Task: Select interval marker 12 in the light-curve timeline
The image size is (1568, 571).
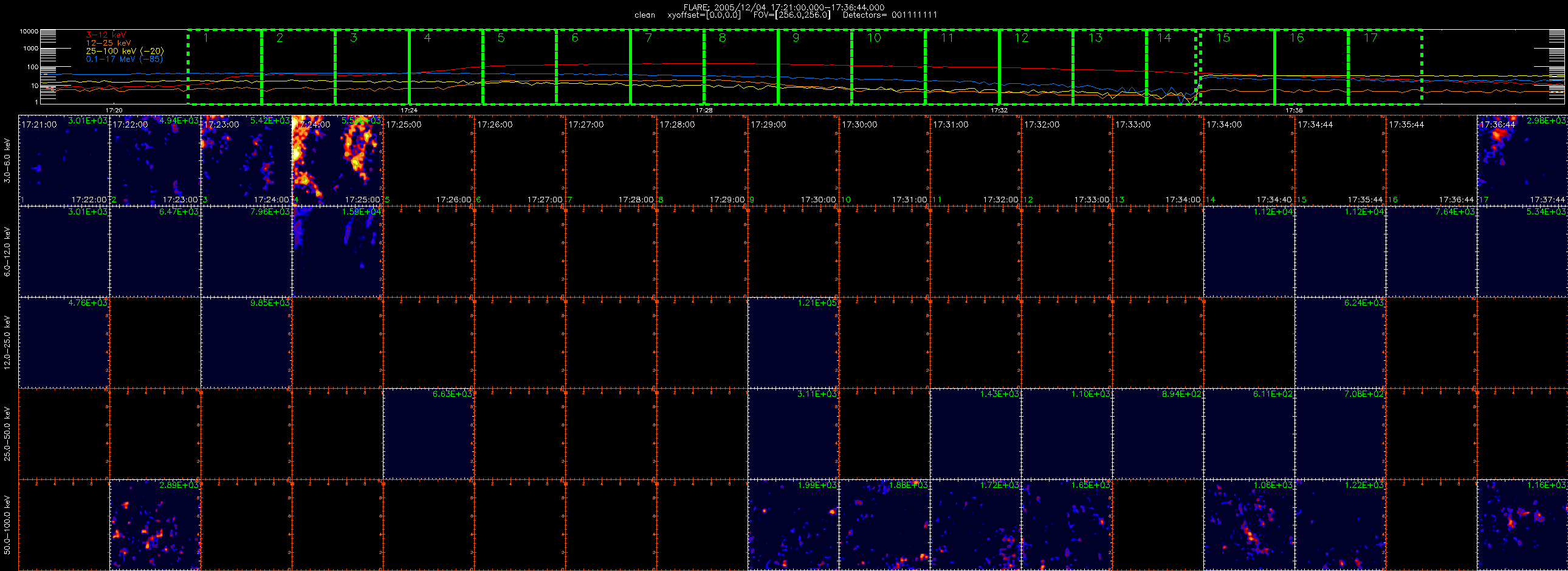Action: click(x=1022, y=38)
